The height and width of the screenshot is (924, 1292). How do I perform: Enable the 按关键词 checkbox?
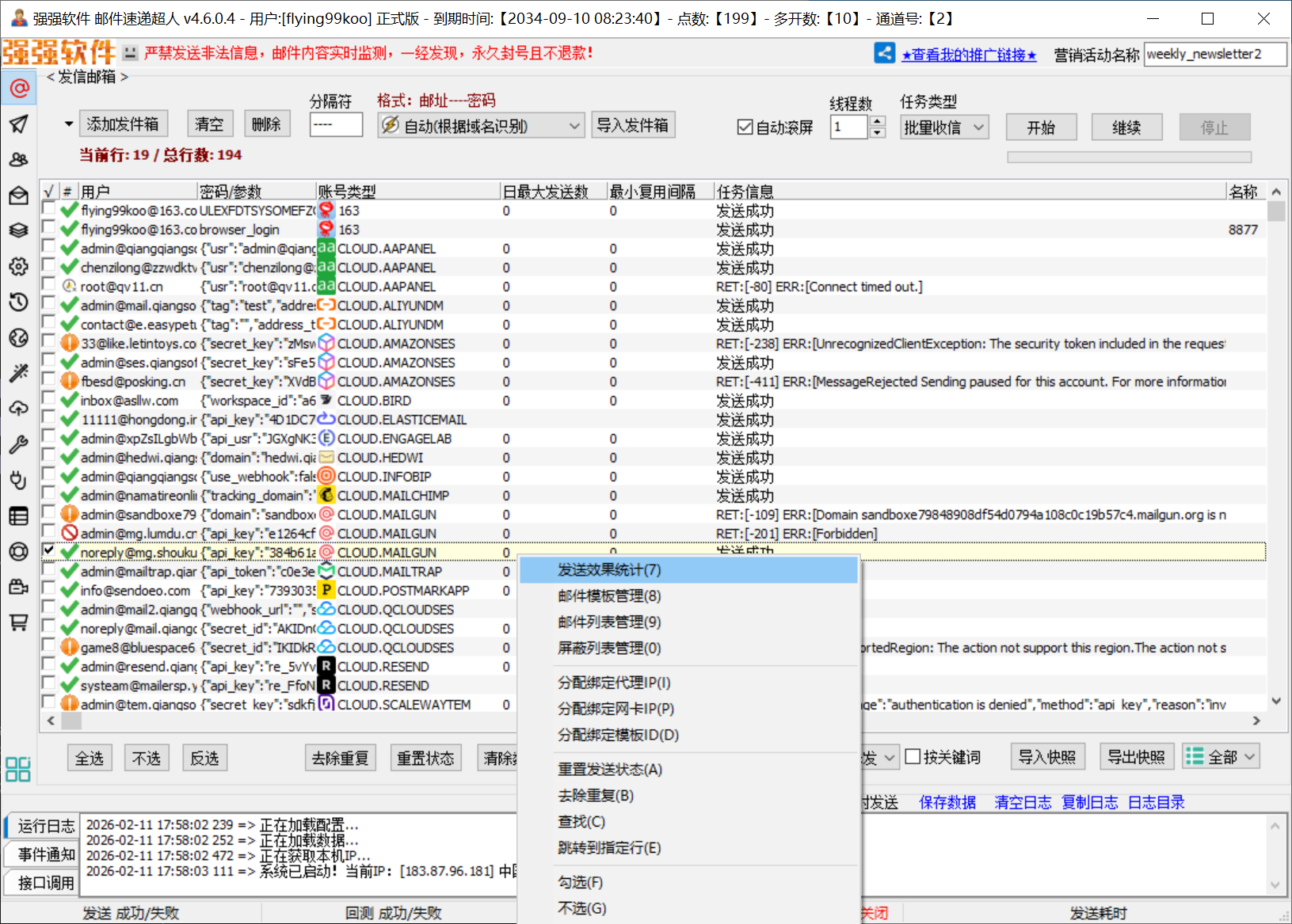pos(913,757)
